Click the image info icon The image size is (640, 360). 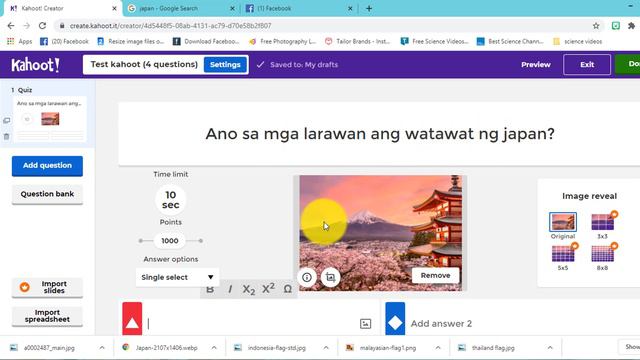point(307,278)
